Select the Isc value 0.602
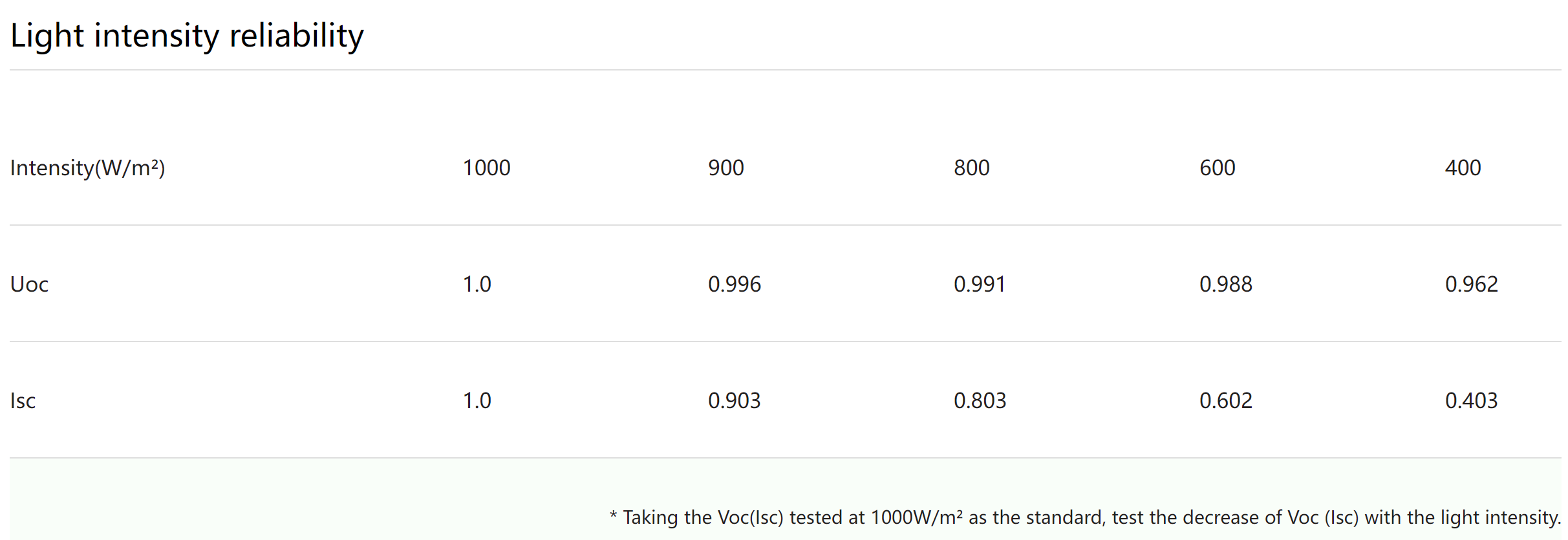This screenshot has width=1568, height=540. click(x=1226, y=401)
